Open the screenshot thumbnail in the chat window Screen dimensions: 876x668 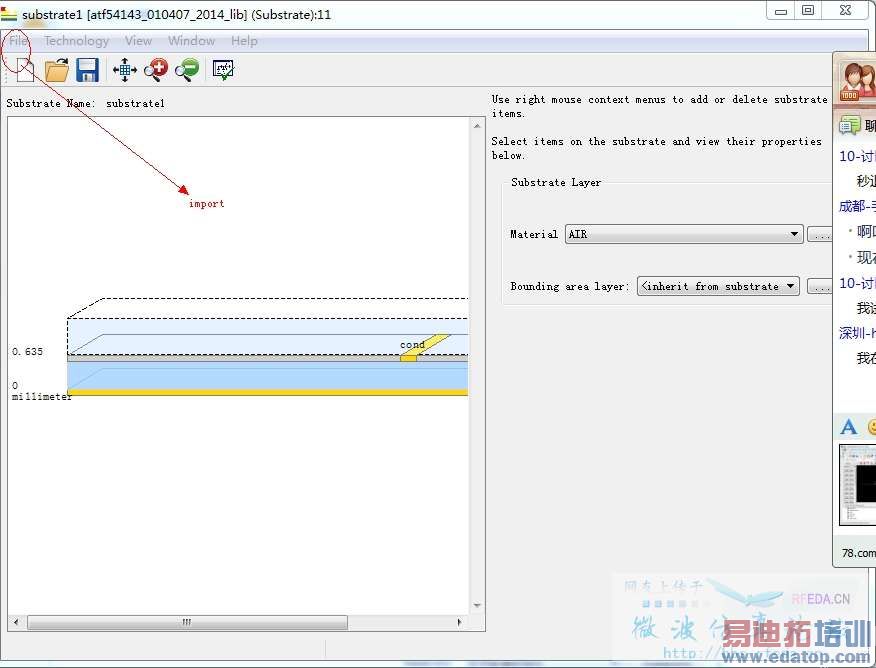[x=858, y=485]
